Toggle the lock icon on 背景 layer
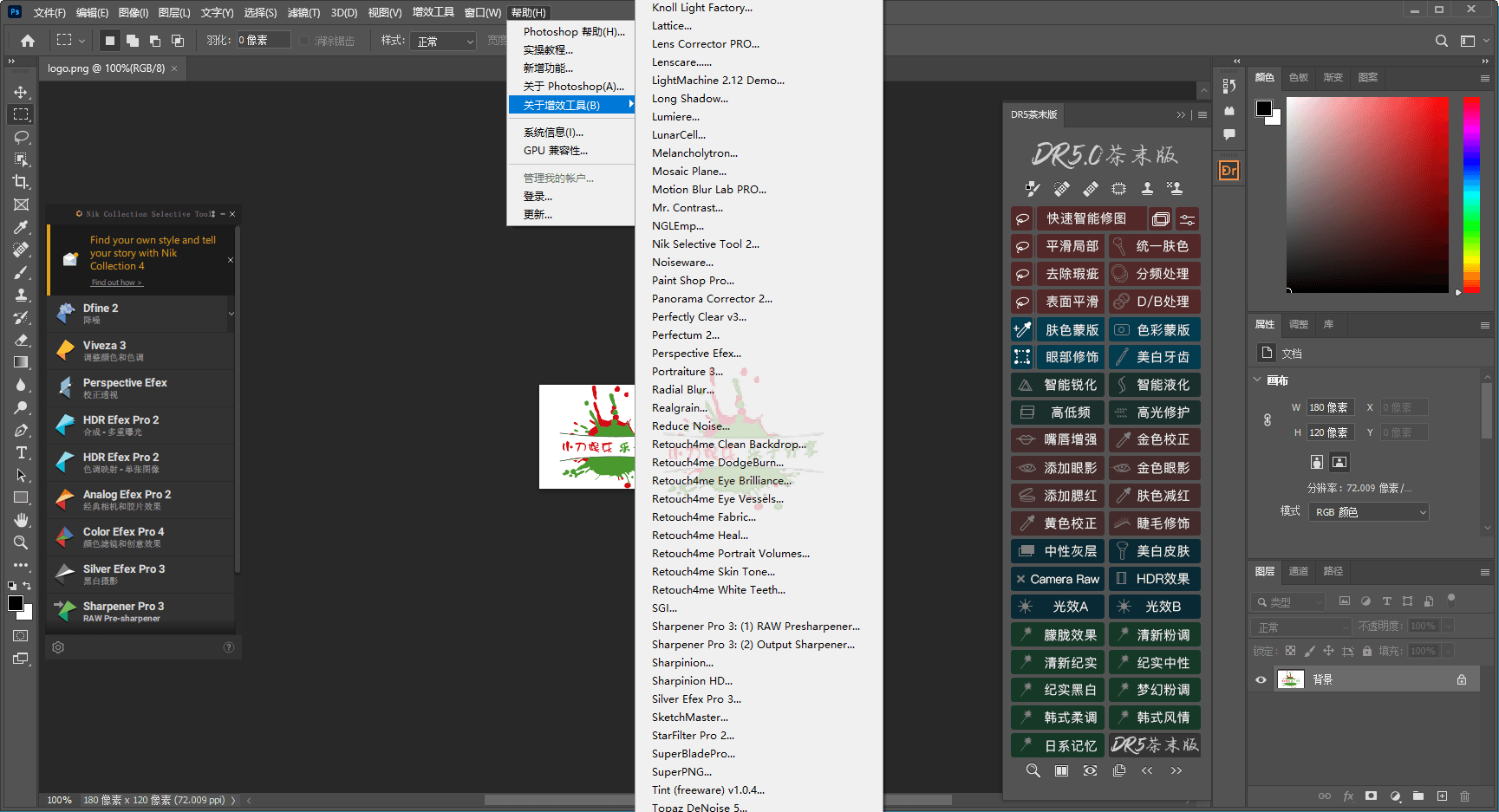This screenshot has width=1499, height=812. pos(1462,679)
